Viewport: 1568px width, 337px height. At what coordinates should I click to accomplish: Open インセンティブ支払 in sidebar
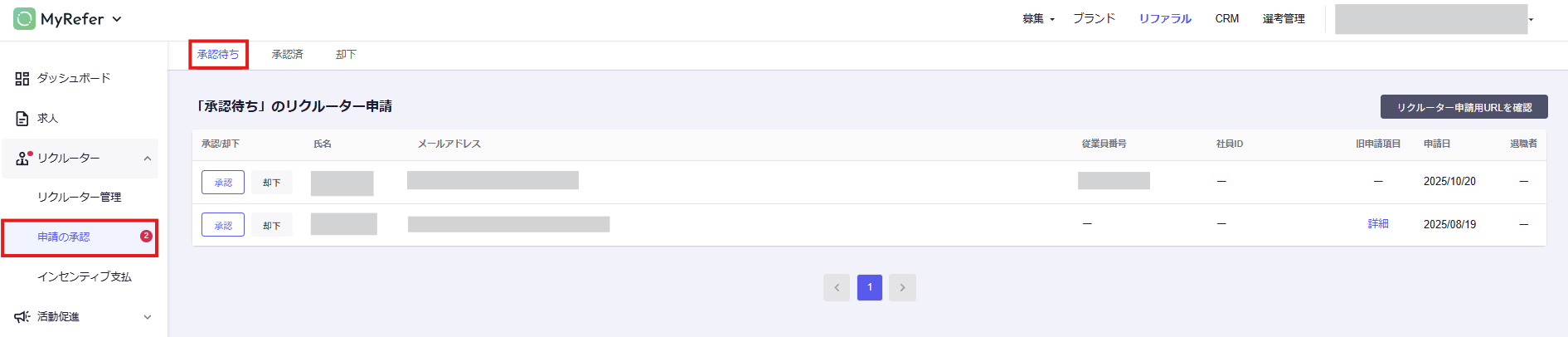[85, 277]
